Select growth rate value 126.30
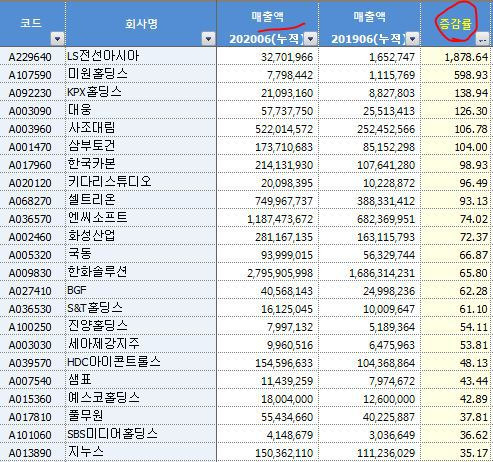Viewport: 493px width, 462px height. [471, 111]
